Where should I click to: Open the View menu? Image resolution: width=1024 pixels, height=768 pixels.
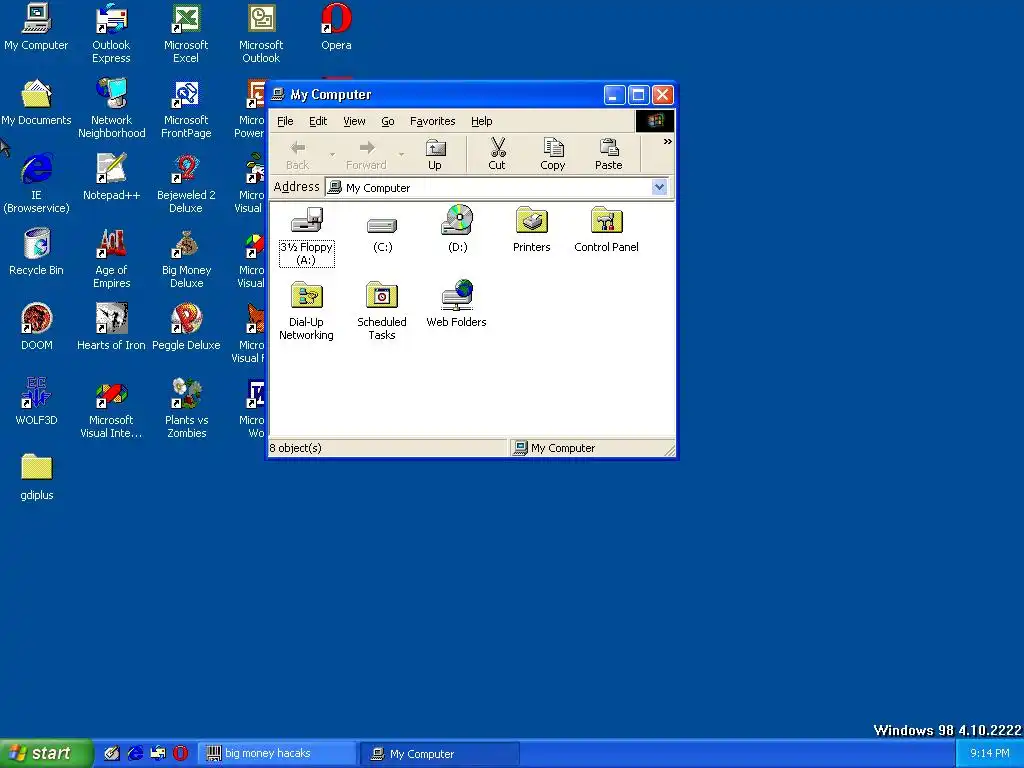pyautogui.click(x=354, y=121)
